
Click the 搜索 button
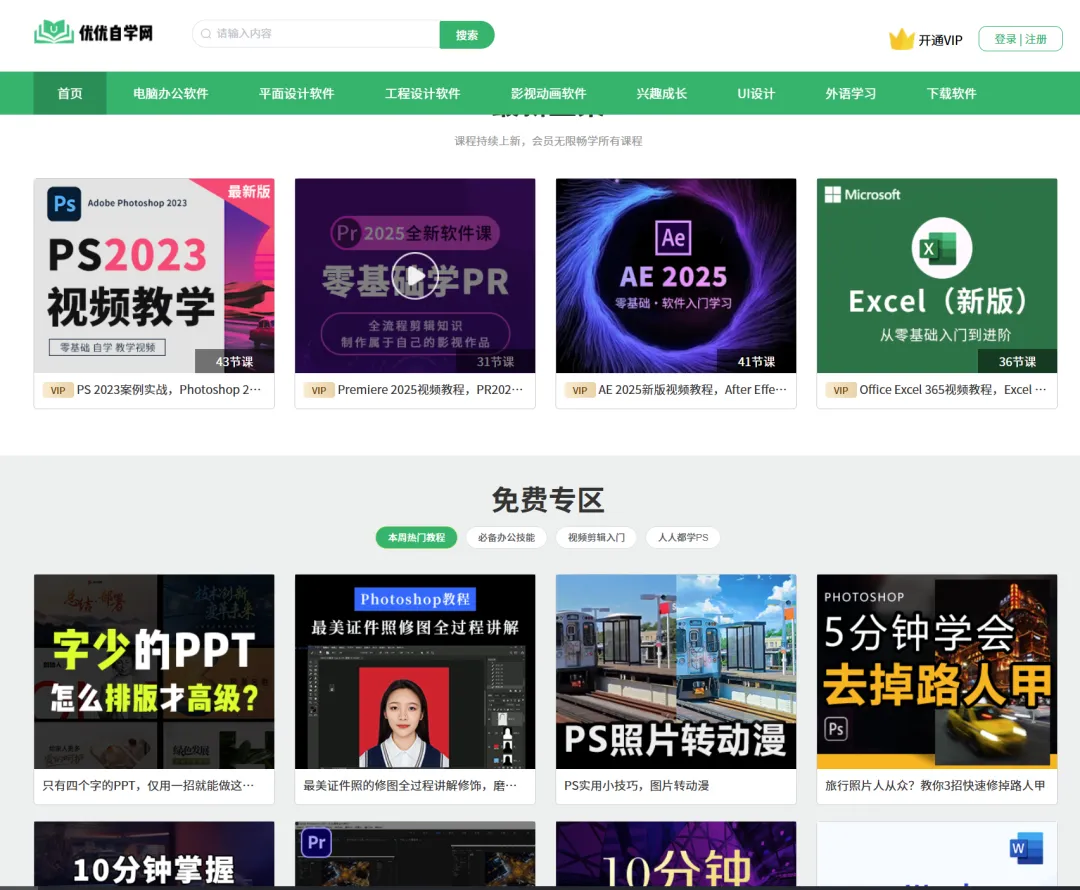(x=466, y=34)
